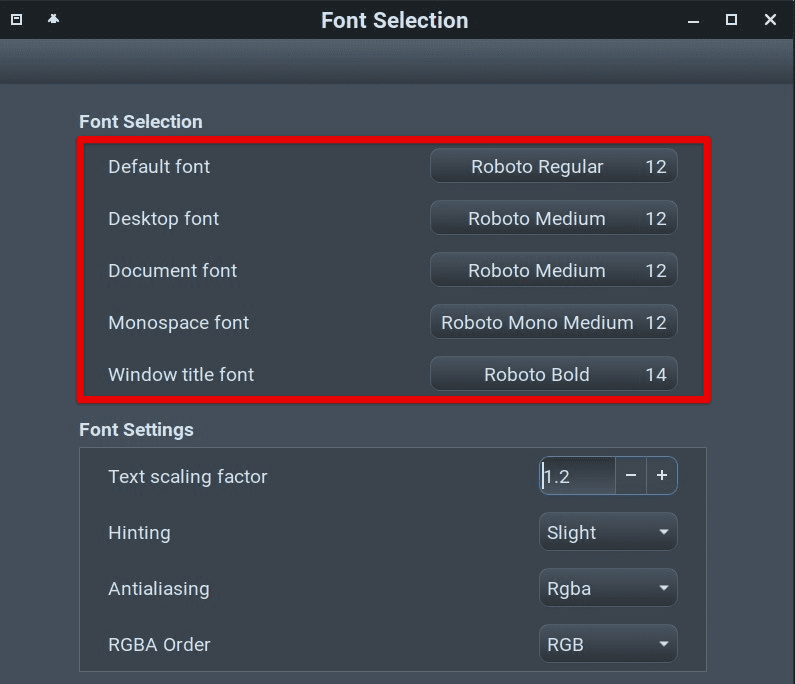Click the Monospace font label
Viewport: 795px width, 684px height.
[178, 323]
